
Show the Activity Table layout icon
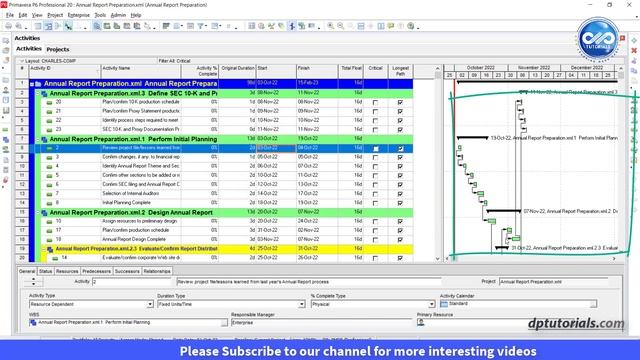tap(38, 26)
